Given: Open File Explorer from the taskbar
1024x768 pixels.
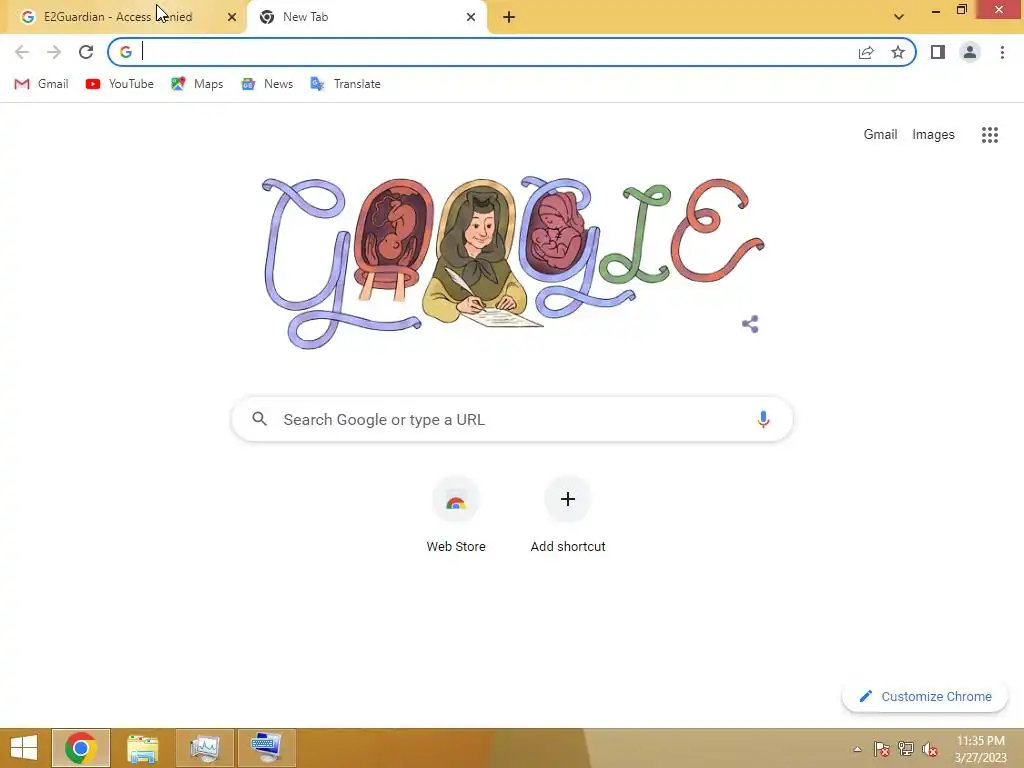Looking at the screenshot, I should [x=142, y=748].
